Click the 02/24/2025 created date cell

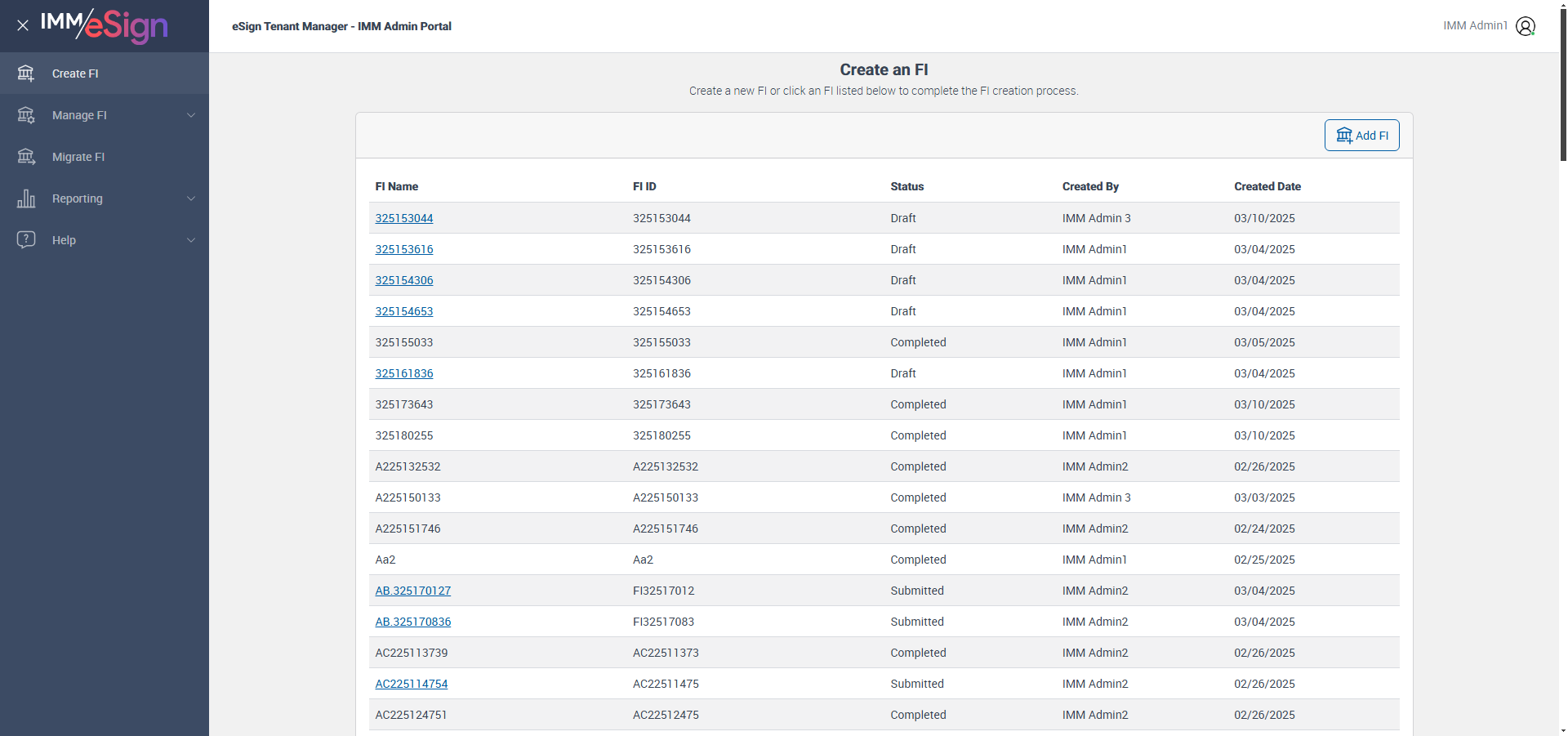coord(1264,529)
